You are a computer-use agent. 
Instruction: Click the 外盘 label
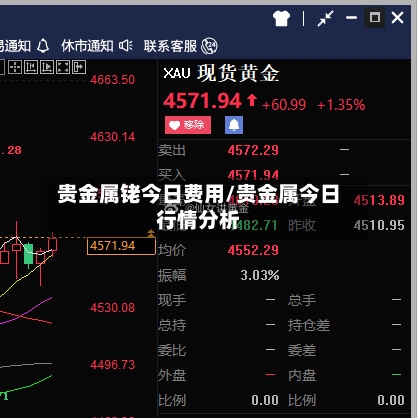pyautogui.click(x=172, y=375)
